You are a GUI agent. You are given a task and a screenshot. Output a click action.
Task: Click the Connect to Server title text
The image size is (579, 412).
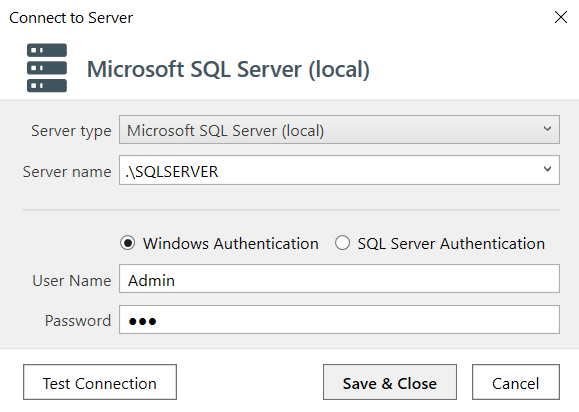71,18
